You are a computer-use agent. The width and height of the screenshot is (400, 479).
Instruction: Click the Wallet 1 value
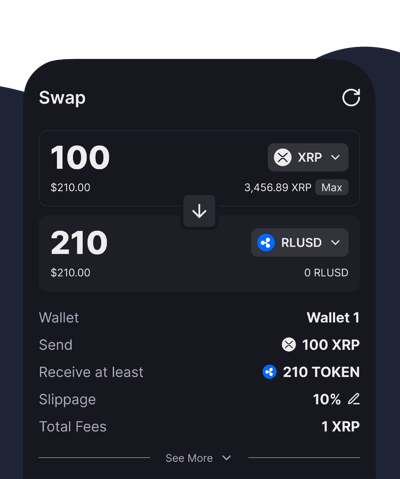coord(333,317)
